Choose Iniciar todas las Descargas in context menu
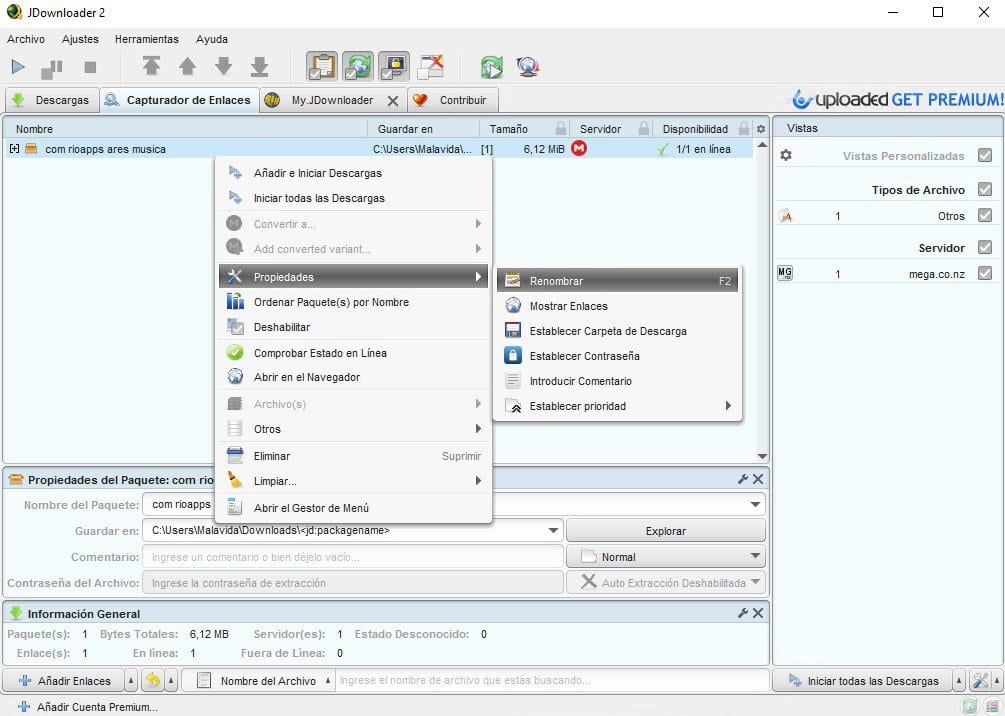1005x716 pixels. coord(353,198)
